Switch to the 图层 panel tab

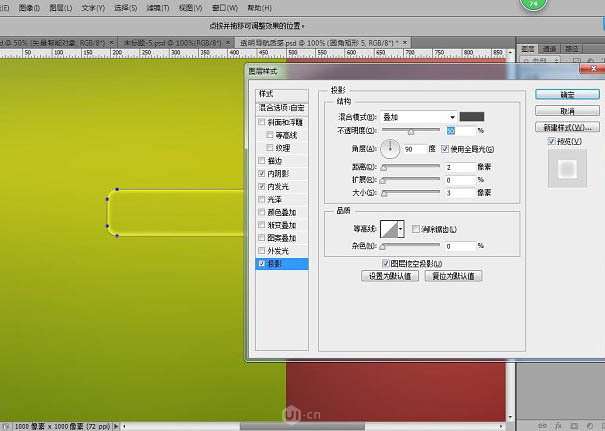(x=527, y=49)
